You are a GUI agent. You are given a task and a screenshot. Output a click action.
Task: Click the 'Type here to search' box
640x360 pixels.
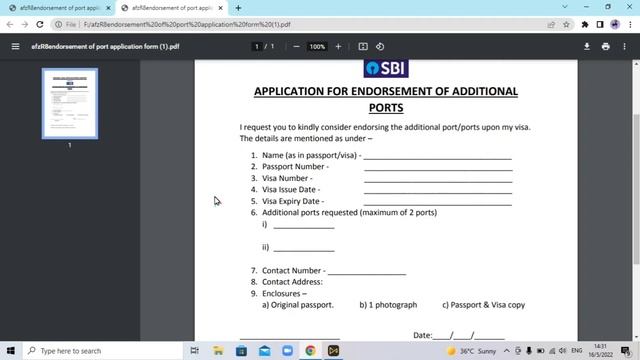[x=102, y=351]
